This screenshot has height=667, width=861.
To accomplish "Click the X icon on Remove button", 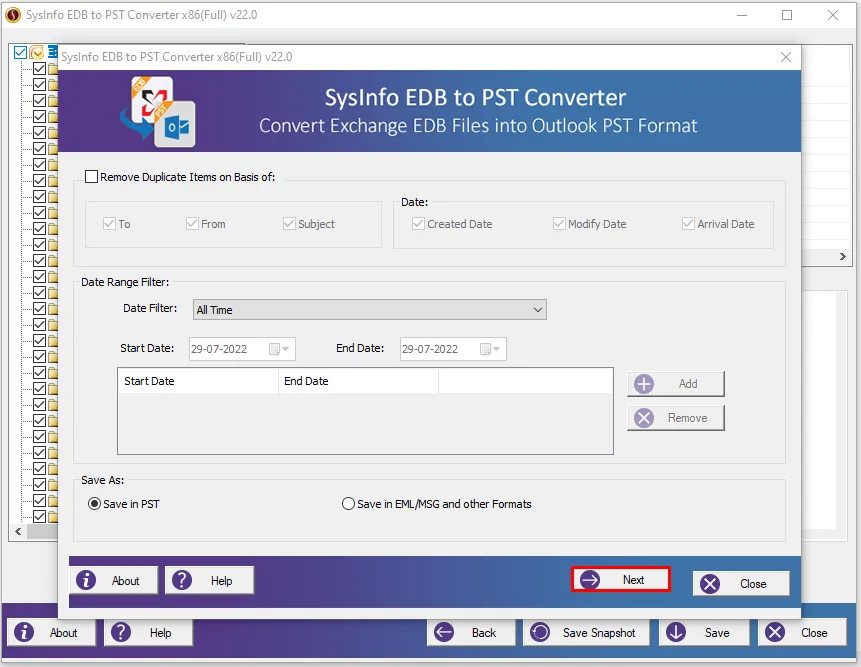I will tap(644, 418).
